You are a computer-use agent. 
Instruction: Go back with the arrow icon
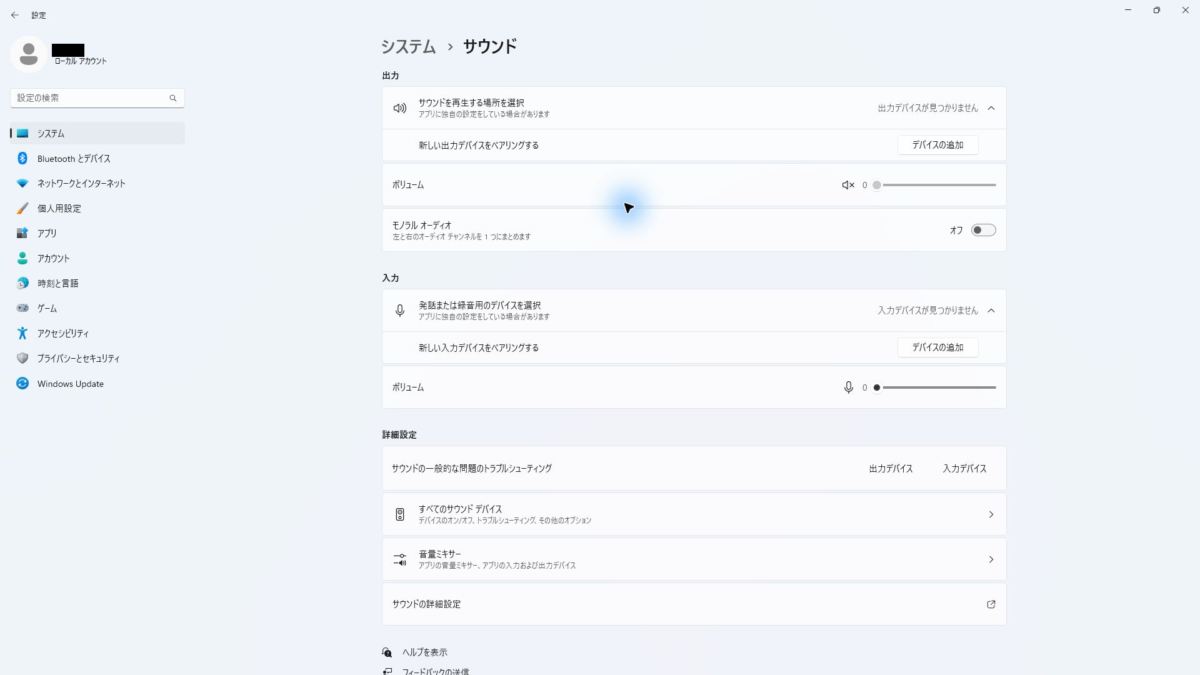(x=14, y=15)
